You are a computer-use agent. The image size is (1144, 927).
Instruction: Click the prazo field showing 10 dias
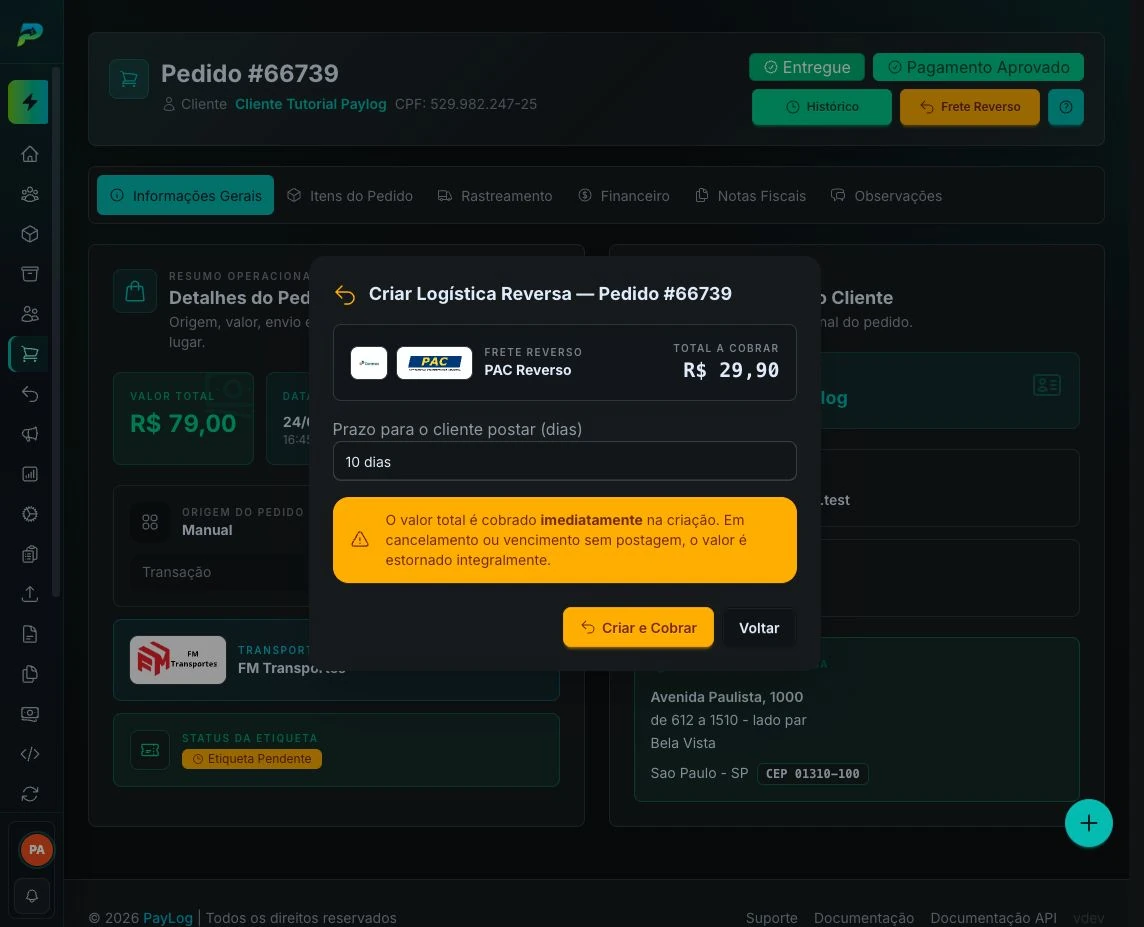coord(565,461)
